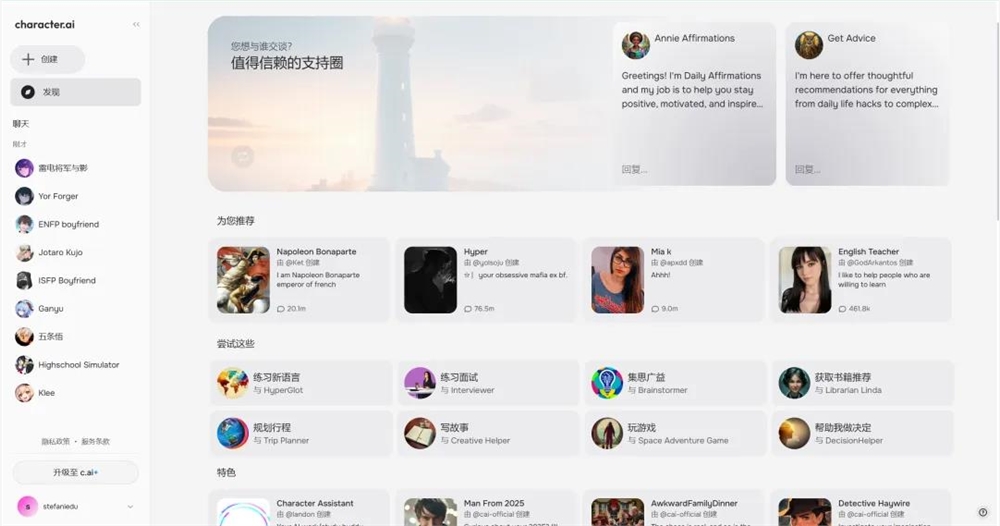Select Jotaro Kujo avatar icon
1000x526 pixels.
pyautogui.click(x=24, y=252)
